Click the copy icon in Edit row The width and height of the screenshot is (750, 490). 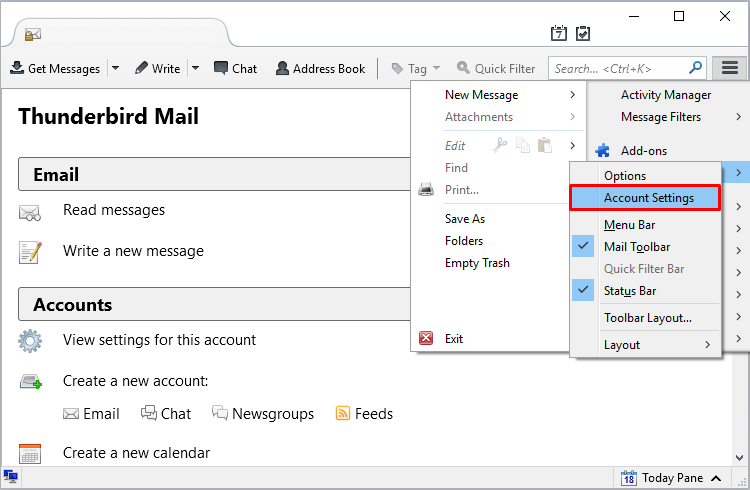tap(523, 145)
